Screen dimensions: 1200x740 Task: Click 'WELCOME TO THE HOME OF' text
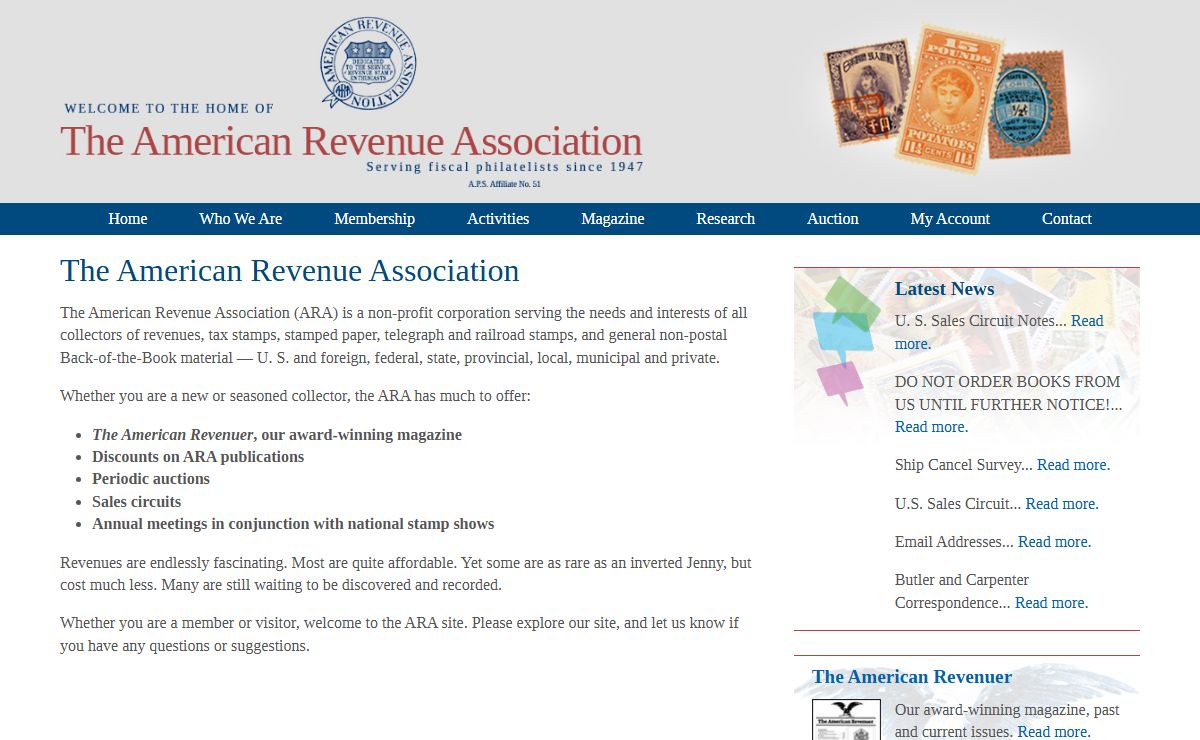coord(169,108)
